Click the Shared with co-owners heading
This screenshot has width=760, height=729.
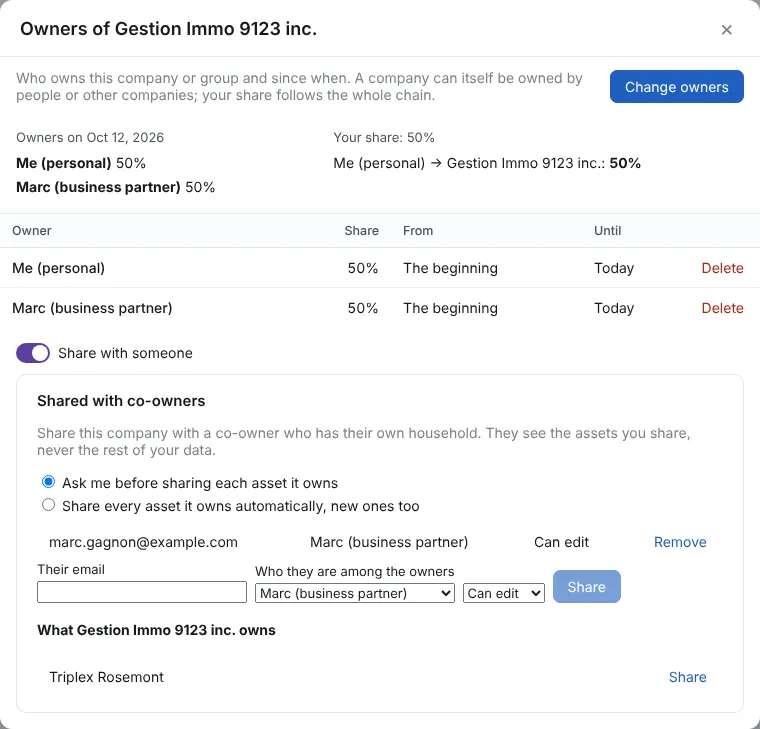click(x=121, y=401)
